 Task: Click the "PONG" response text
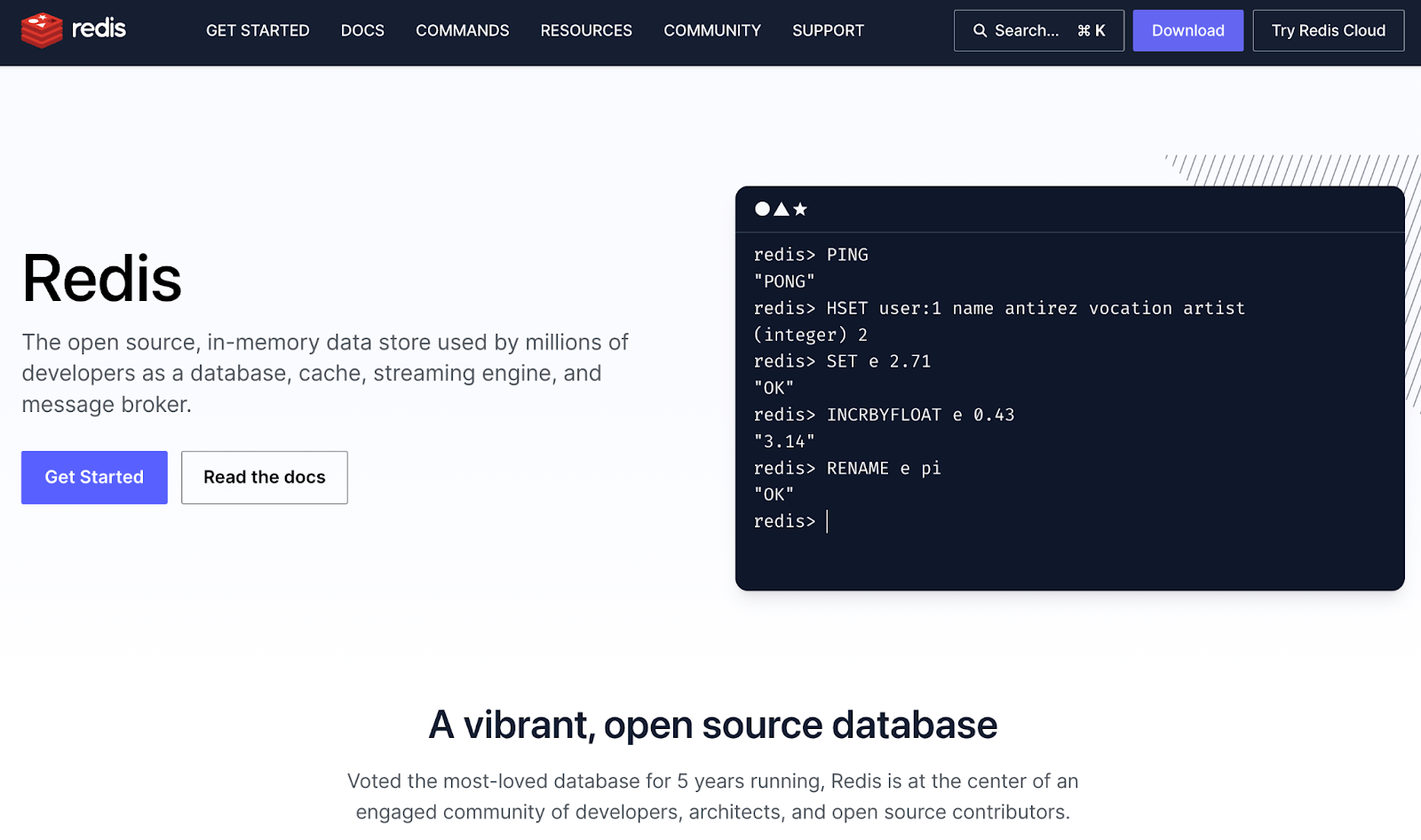coord(784,281)
